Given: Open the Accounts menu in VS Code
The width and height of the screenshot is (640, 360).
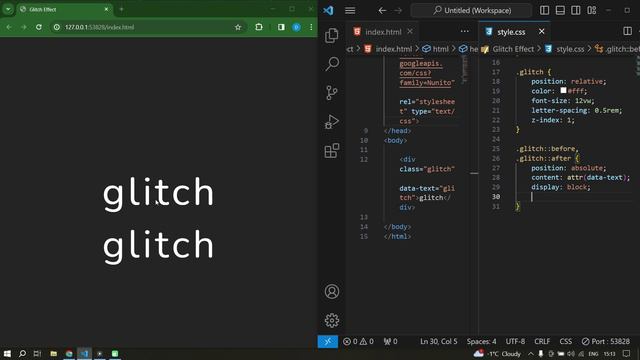Looking at the screenshot, I should coord(332,291).
